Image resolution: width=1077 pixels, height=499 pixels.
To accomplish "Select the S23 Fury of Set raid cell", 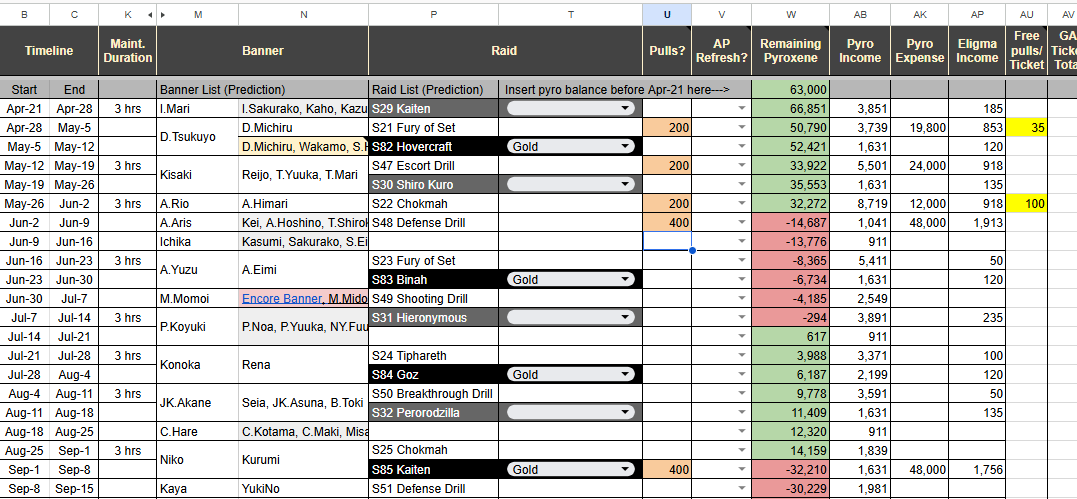I will click(x=433, y=260).
